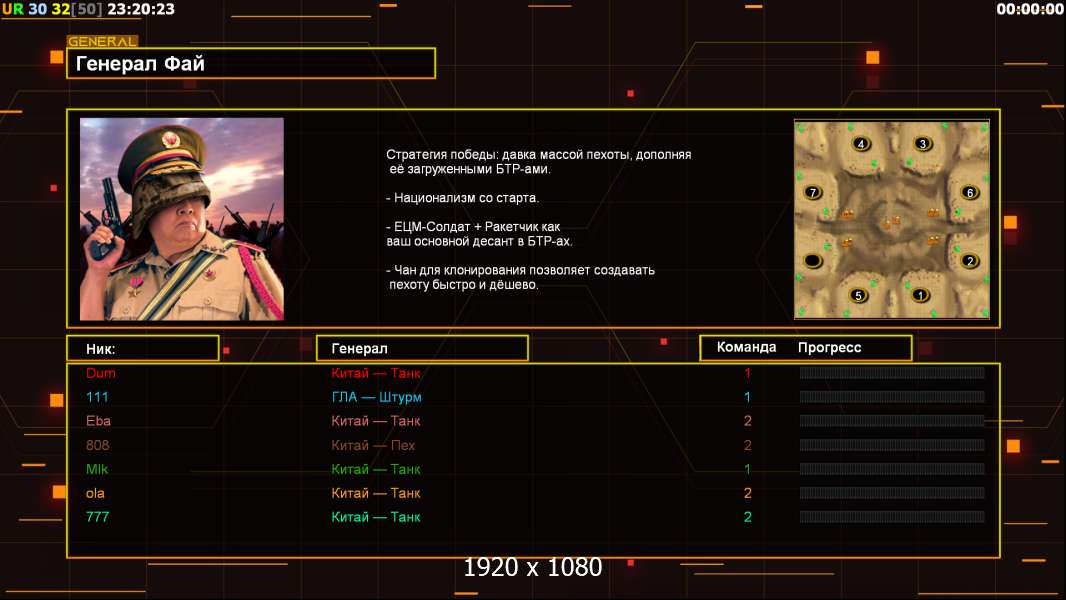Click the yellow GENERAL tag label
Viewport: 1066px width, 600px height.
[x=103, y=41]
